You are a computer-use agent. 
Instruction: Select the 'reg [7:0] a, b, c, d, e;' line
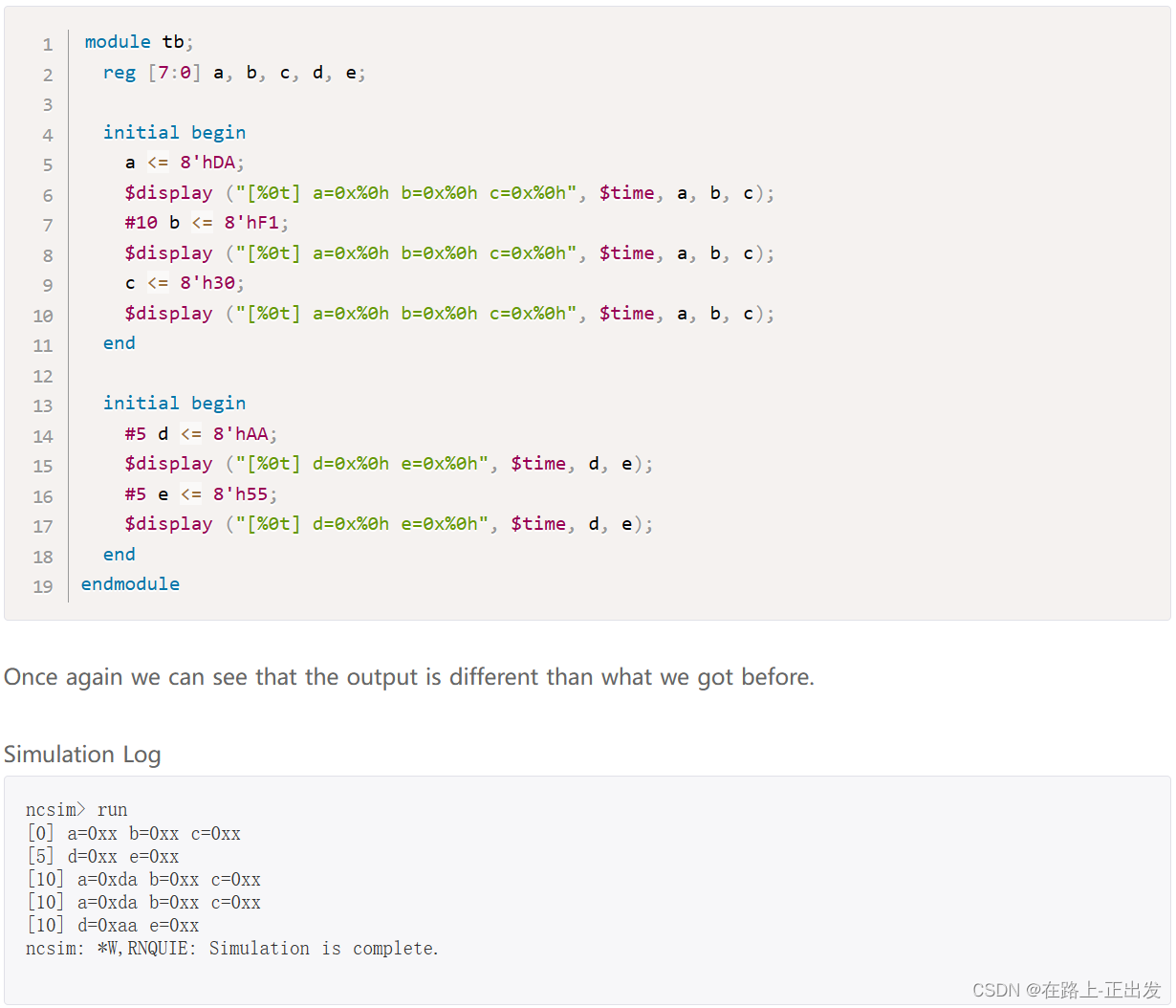(234, 73)
